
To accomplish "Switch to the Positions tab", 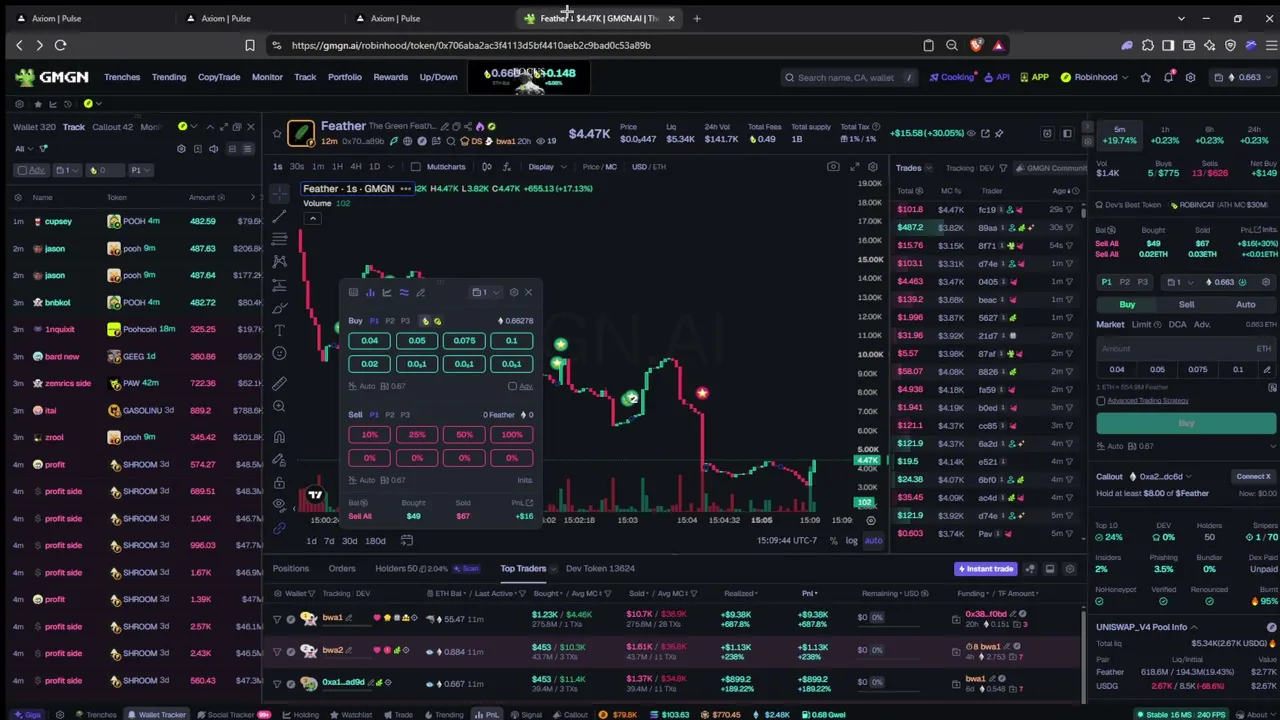I will tap(291, 569).
